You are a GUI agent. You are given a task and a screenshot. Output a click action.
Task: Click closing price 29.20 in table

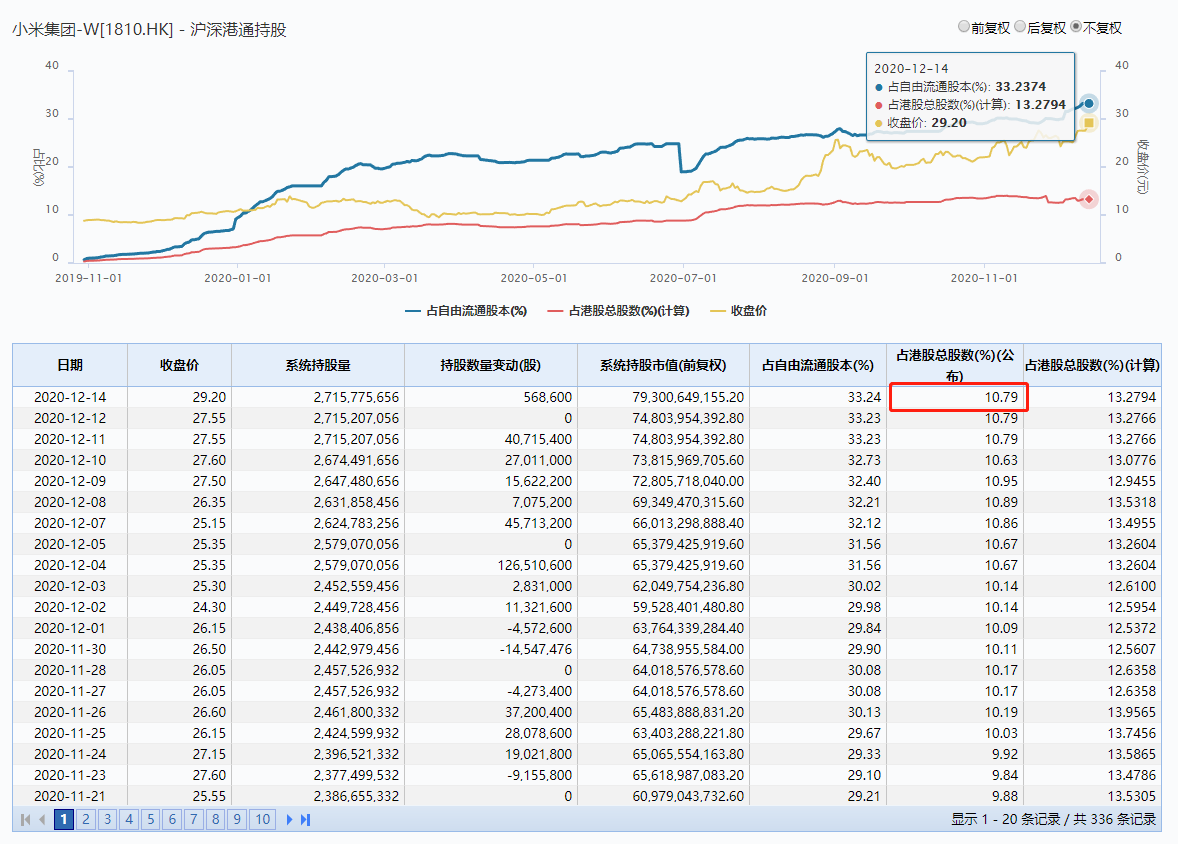click(x=209, y=397)
